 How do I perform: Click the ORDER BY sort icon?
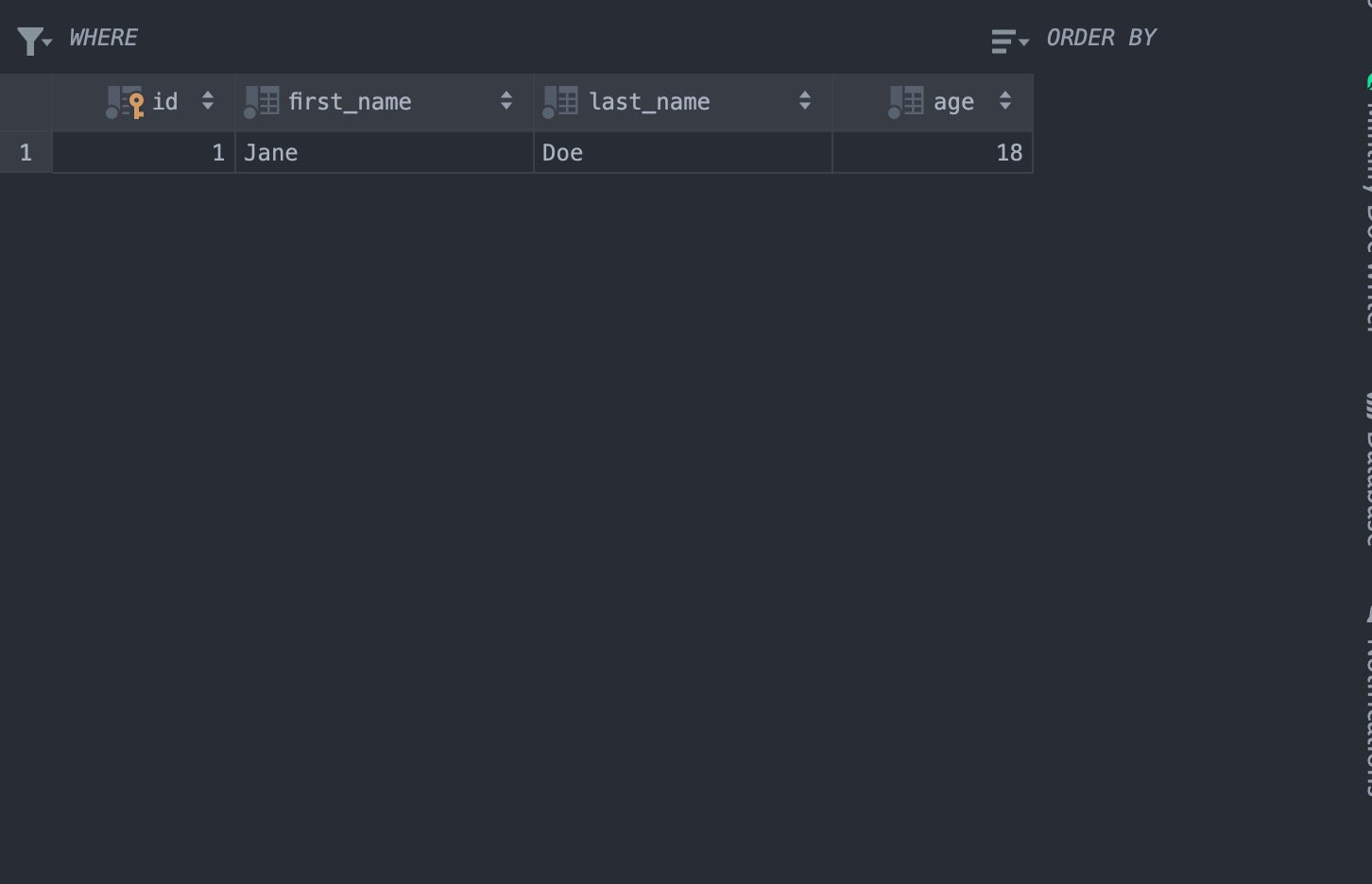click(x=1005, y=41)
